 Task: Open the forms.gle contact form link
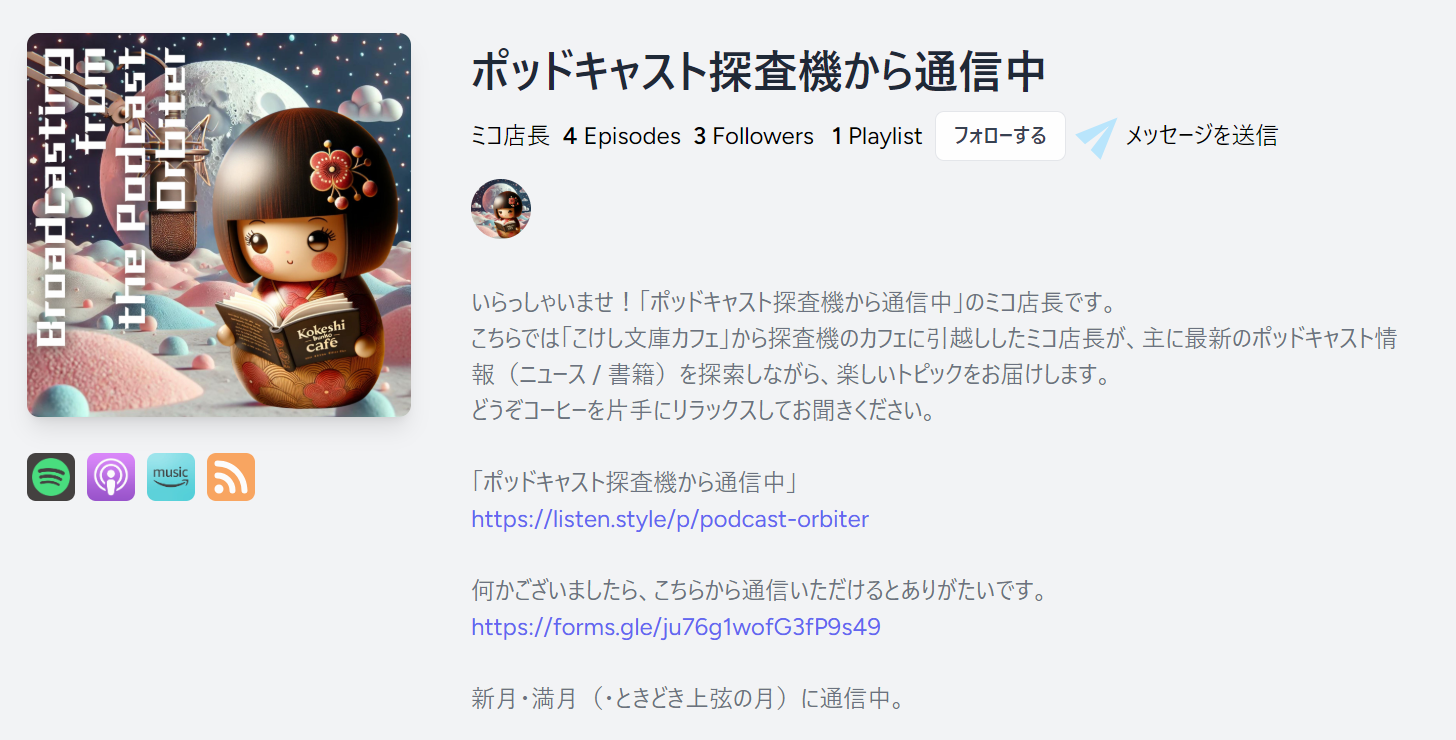click(676, 627)
